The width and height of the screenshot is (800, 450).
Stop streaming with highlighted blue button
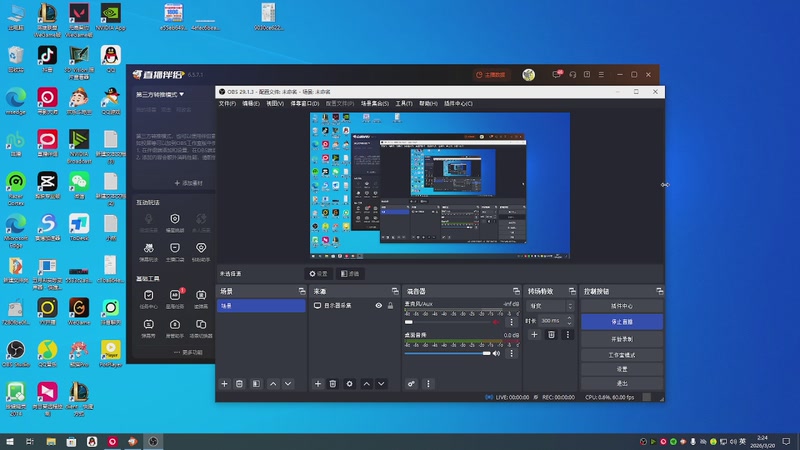tap(622, 322)
